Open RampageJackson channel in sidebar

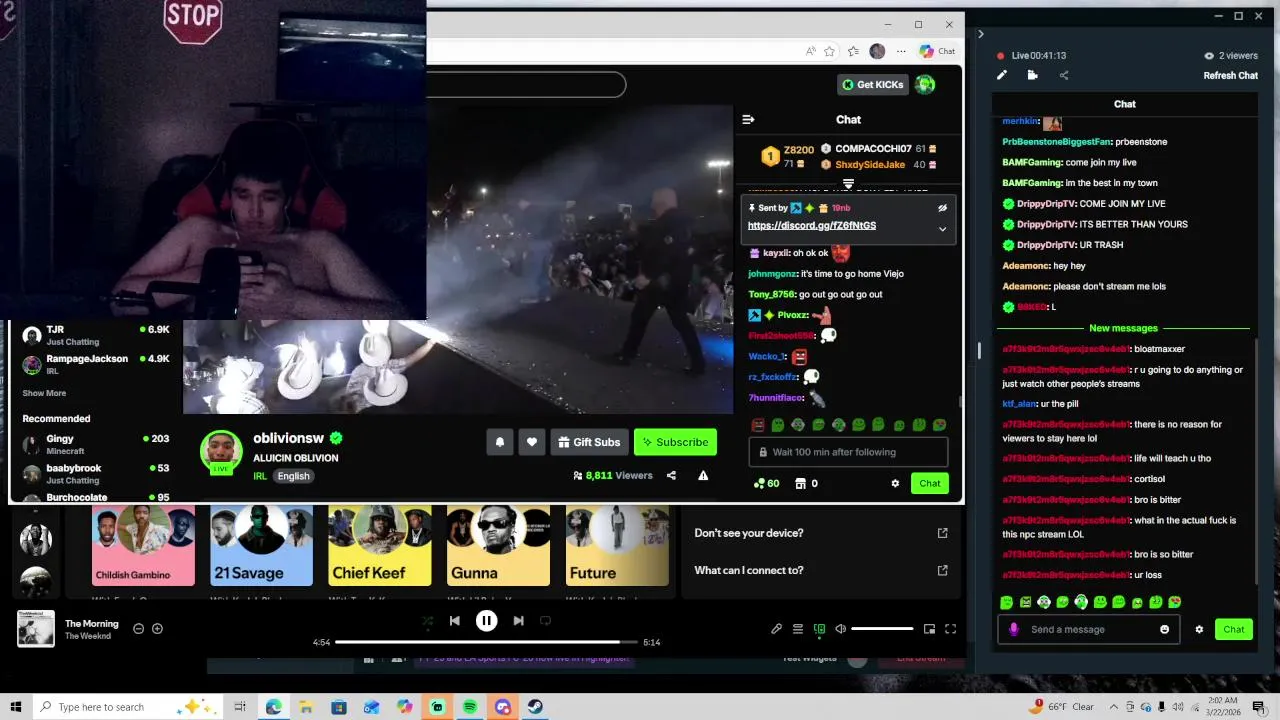96,364
